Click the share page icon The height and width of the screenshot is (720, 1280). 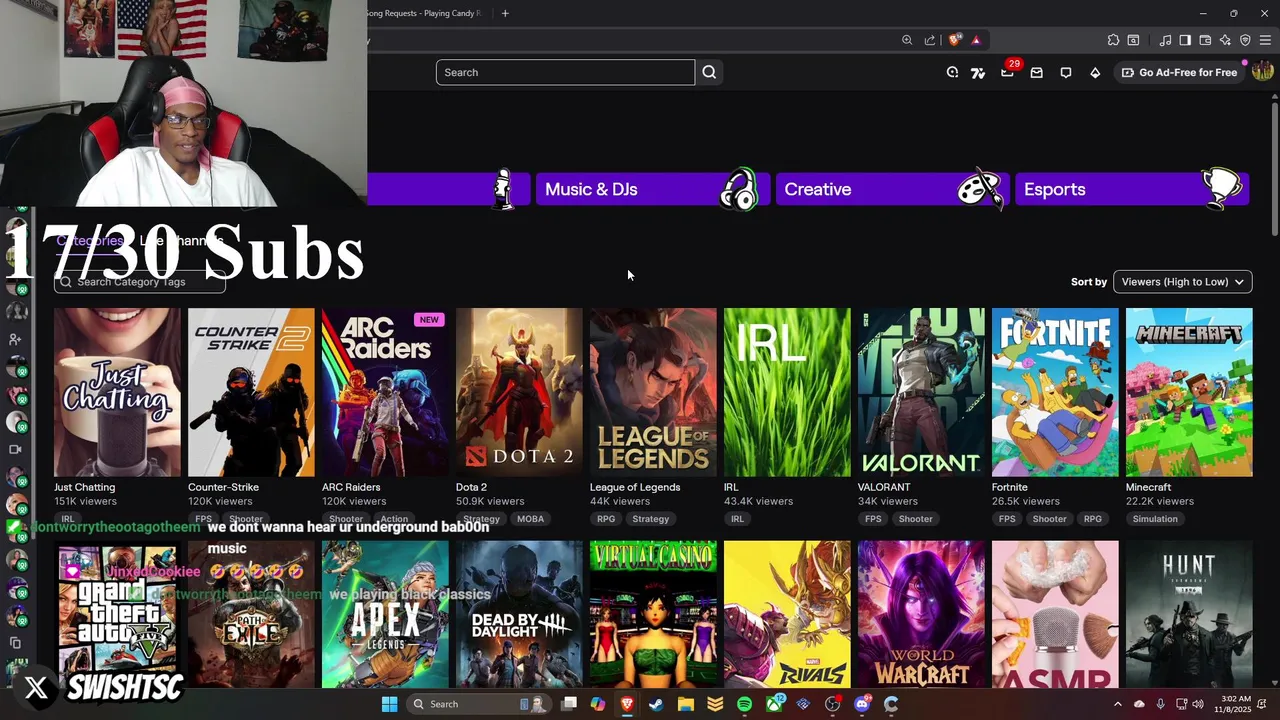click(930, 40)
